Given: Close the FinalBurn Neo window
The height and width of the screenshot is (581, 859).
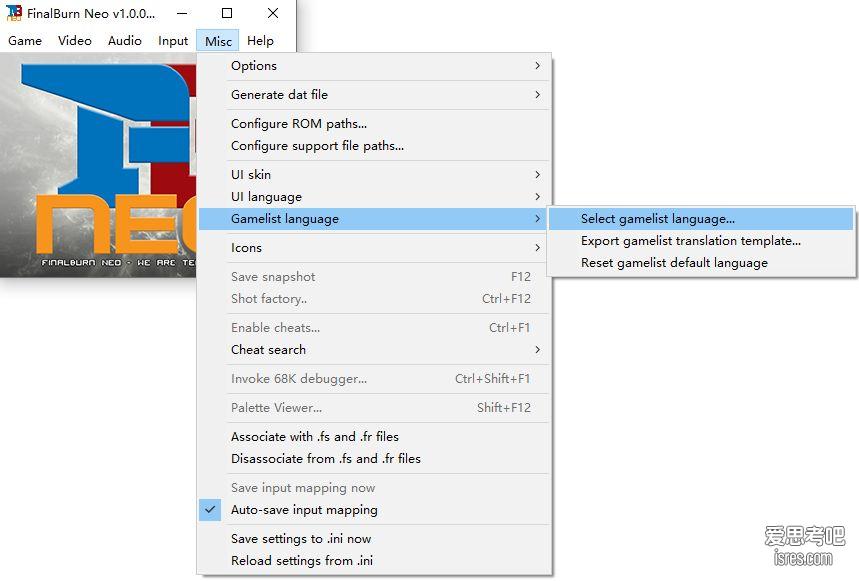Looking at the screenshot, I should [x=273, y=13].
